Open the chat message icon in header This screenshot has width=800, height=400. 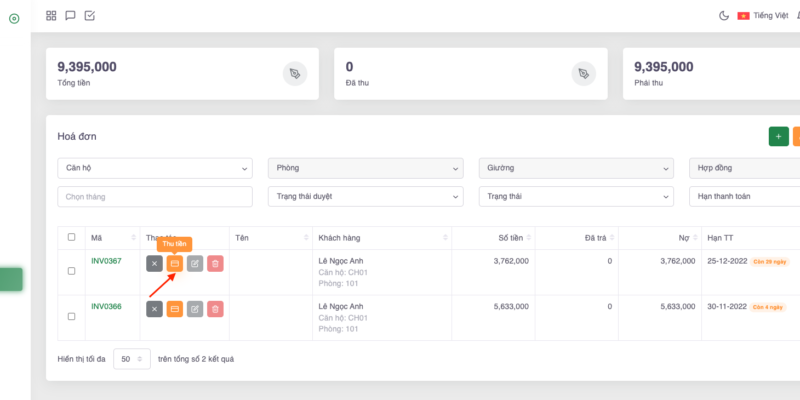click(x=70, y=15)
